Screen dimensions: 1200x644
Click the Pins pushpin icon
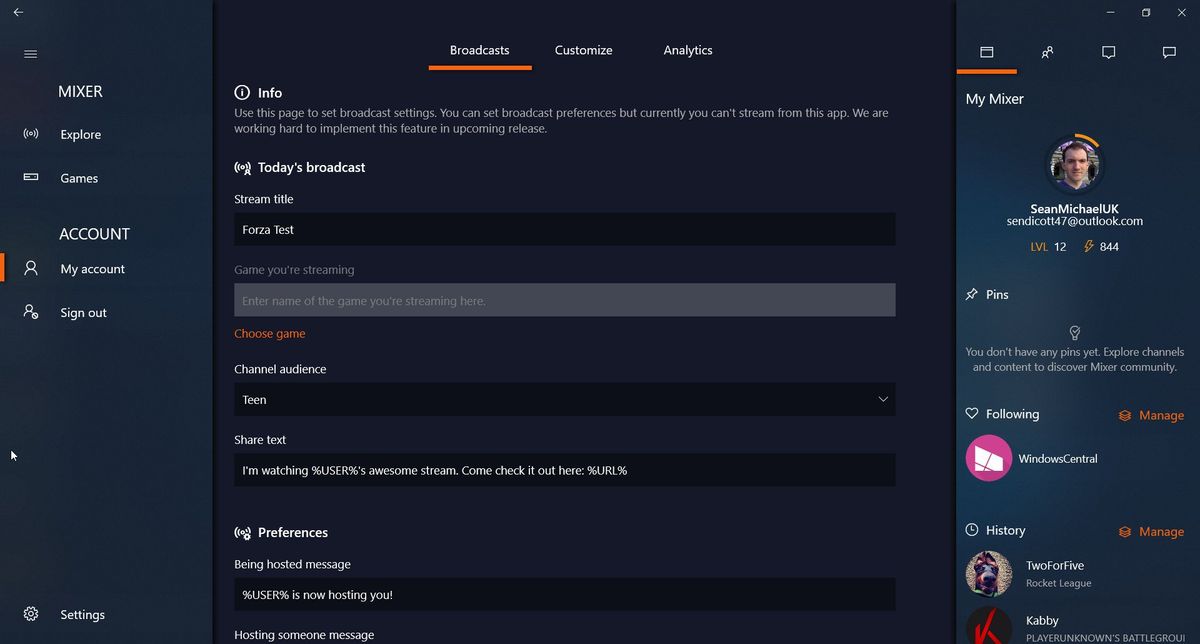coord(970,293)
